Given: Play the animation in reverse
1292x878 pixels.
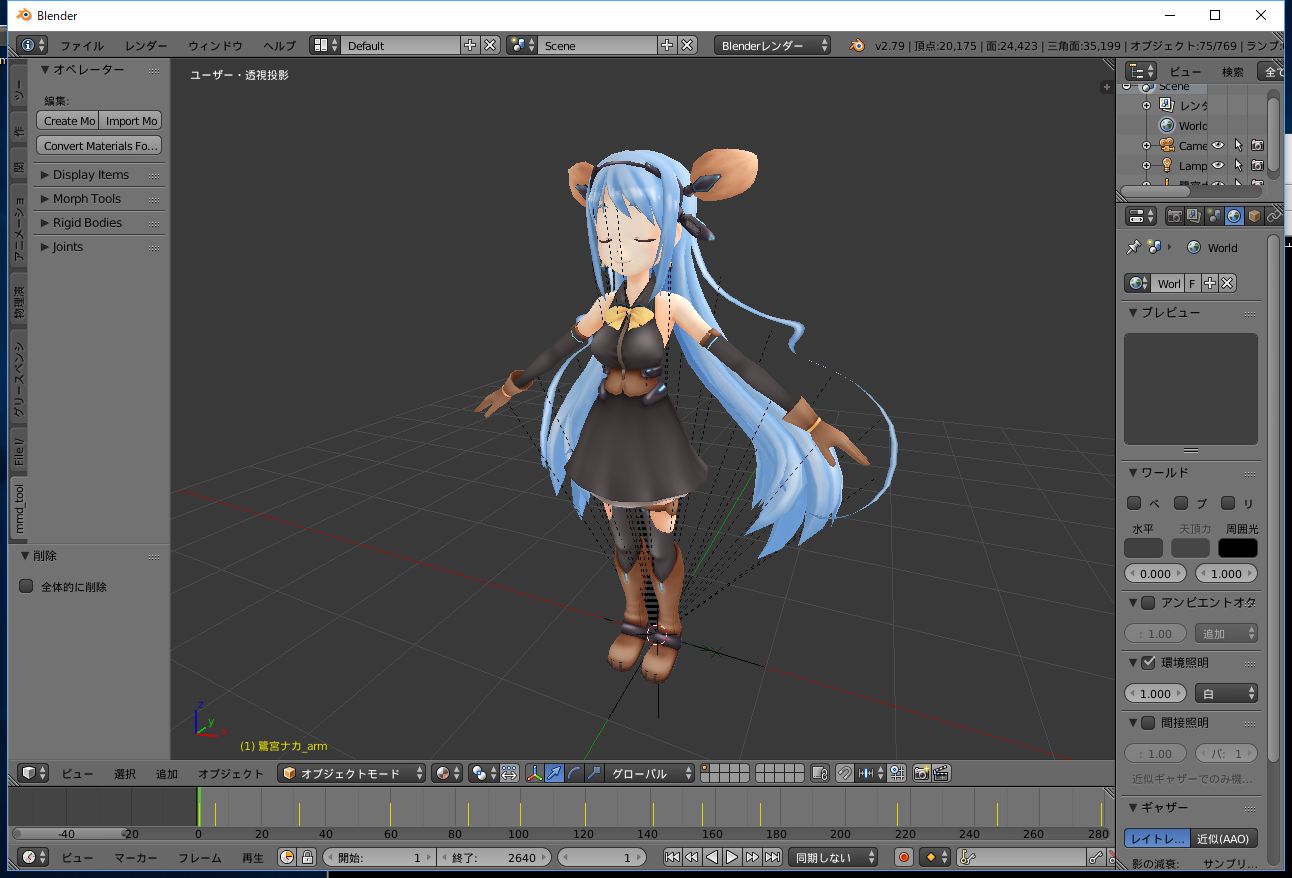Looking at the screenshot, I should click(x=712, y=857).
